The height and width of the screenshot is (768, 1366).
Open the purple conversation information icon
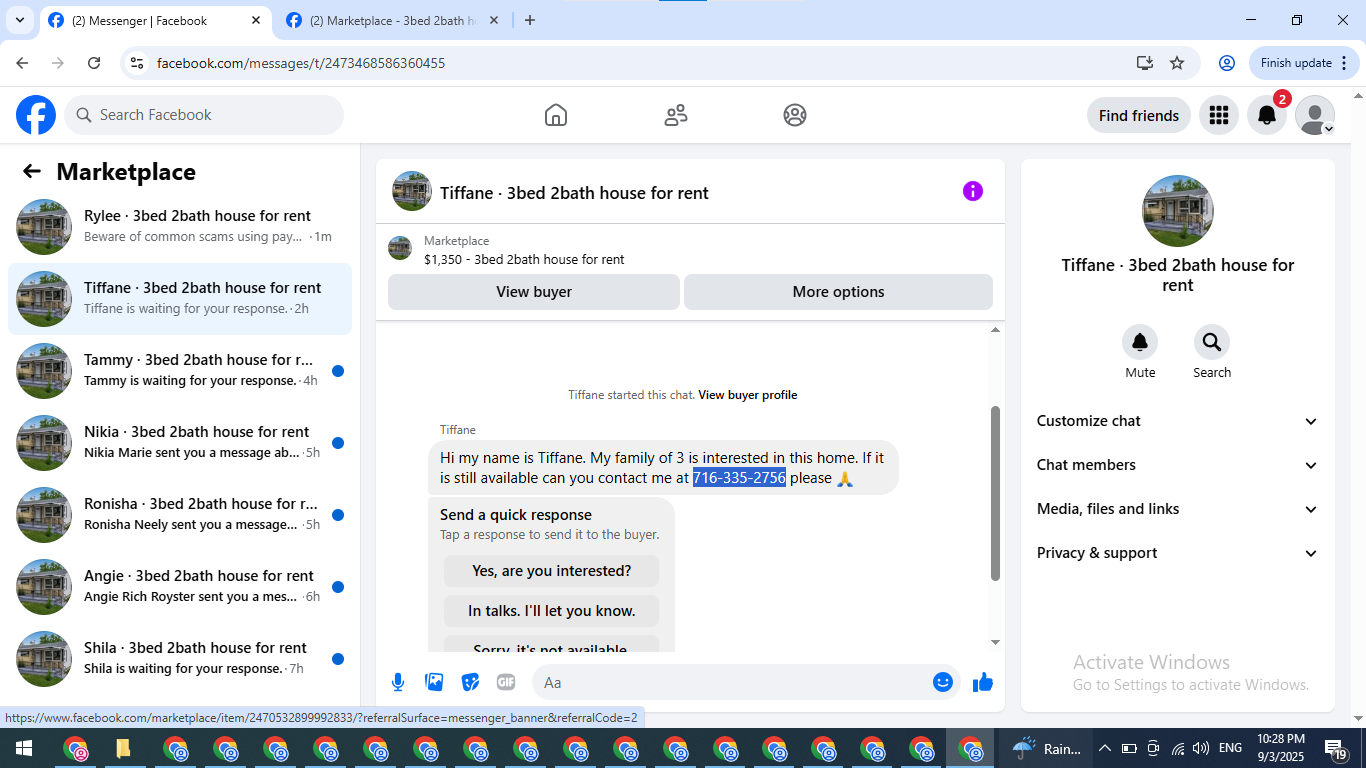(x=973, y=191)
